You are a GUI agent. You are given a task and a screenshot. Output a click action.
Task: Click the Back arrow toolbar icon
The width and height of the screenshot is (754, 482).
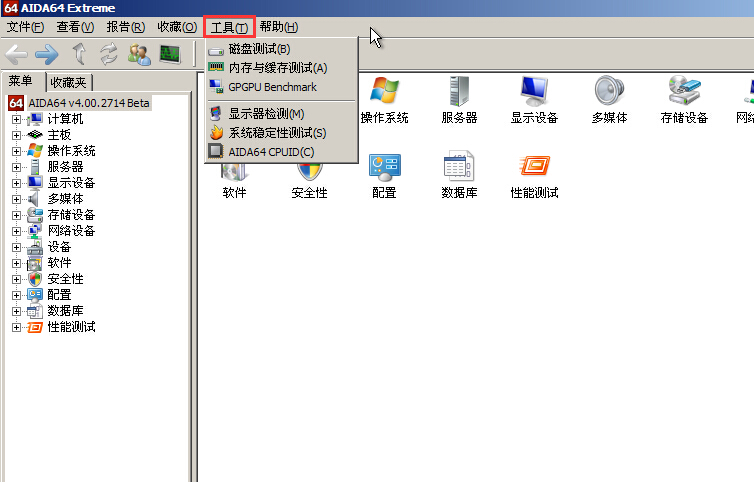tap(16, 54)
